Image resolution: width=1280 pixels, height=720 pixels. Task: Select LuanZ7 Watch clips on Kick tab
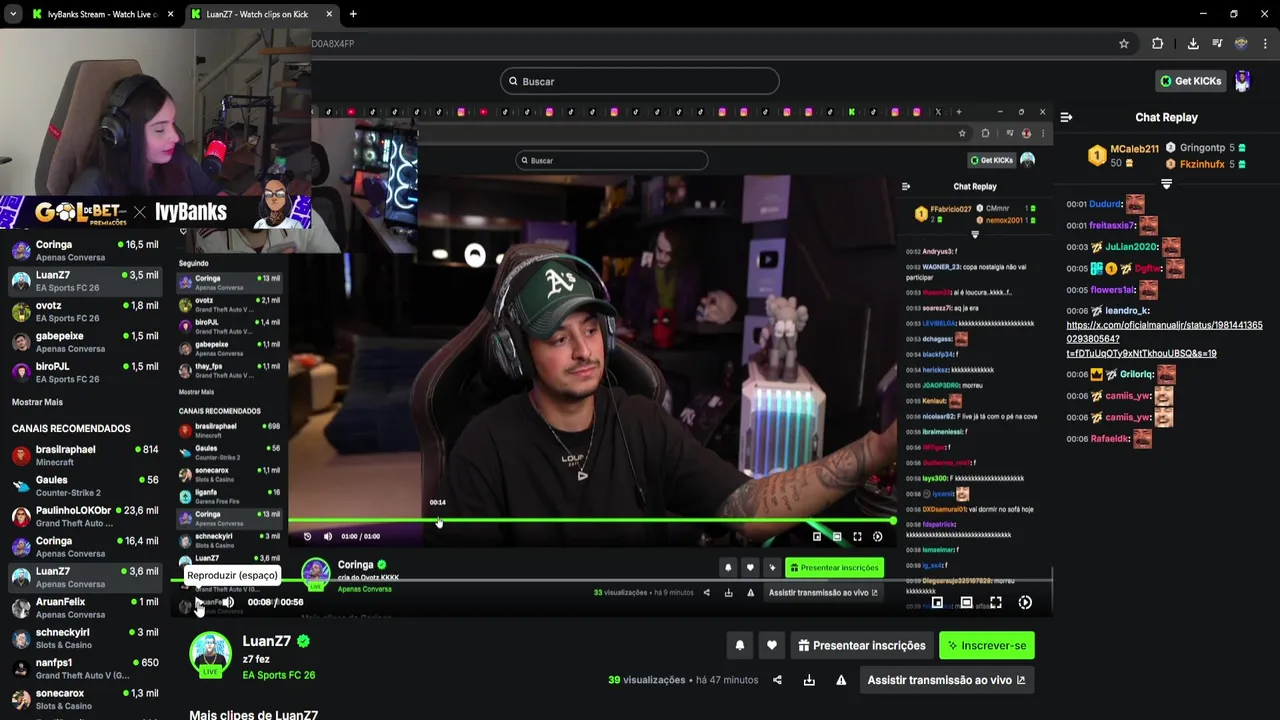(255, 14)
